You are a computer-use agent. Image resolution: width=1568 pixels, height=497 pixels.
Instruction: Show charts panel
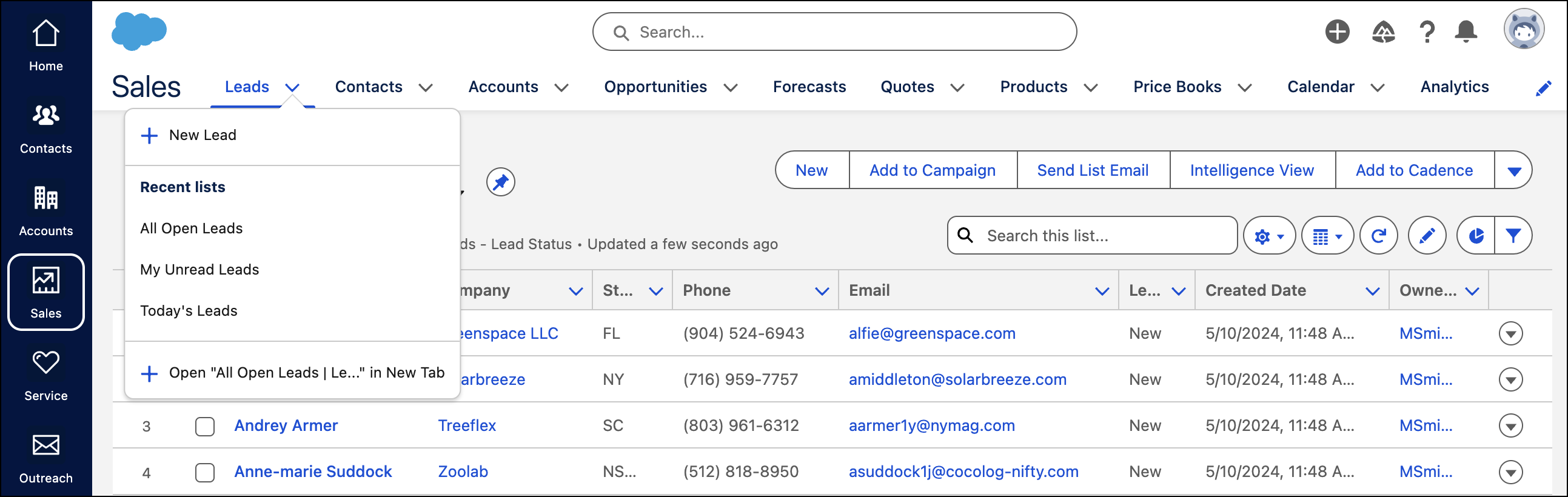tap(1475, 236)
